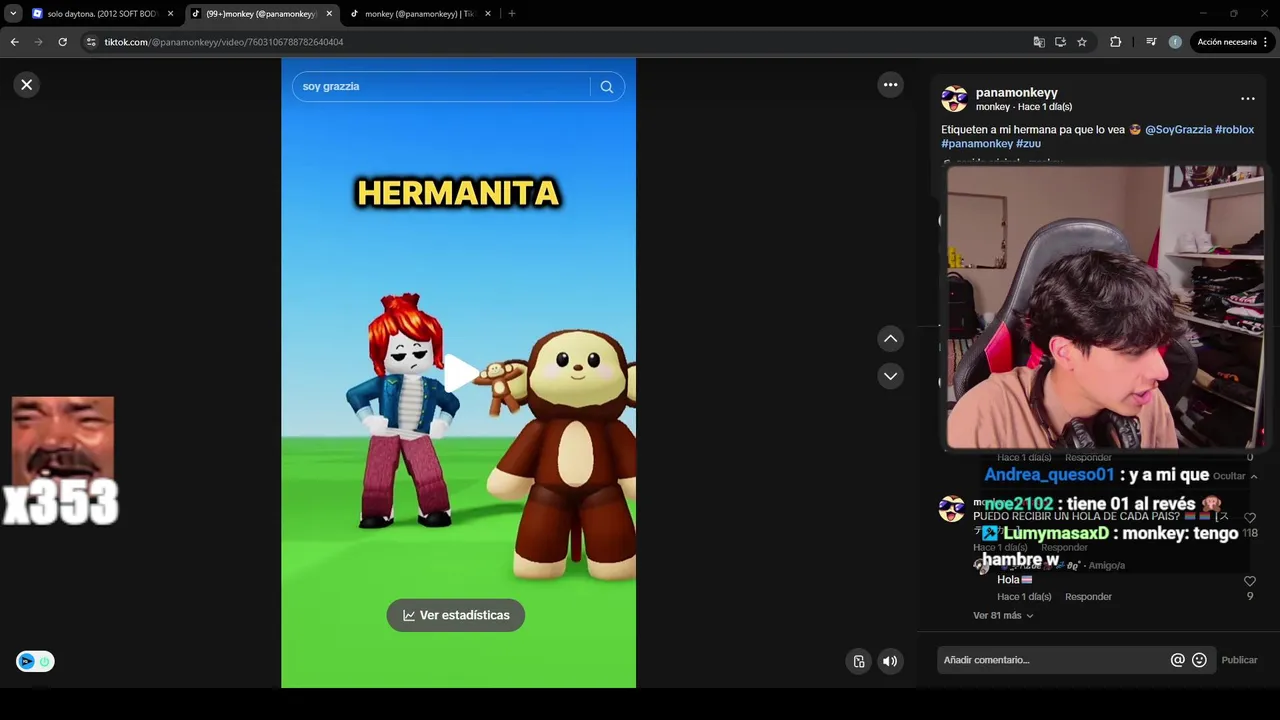Collapse replies with Ocultar
This screenshot has width=1280, height=720.
[1235, 477]
